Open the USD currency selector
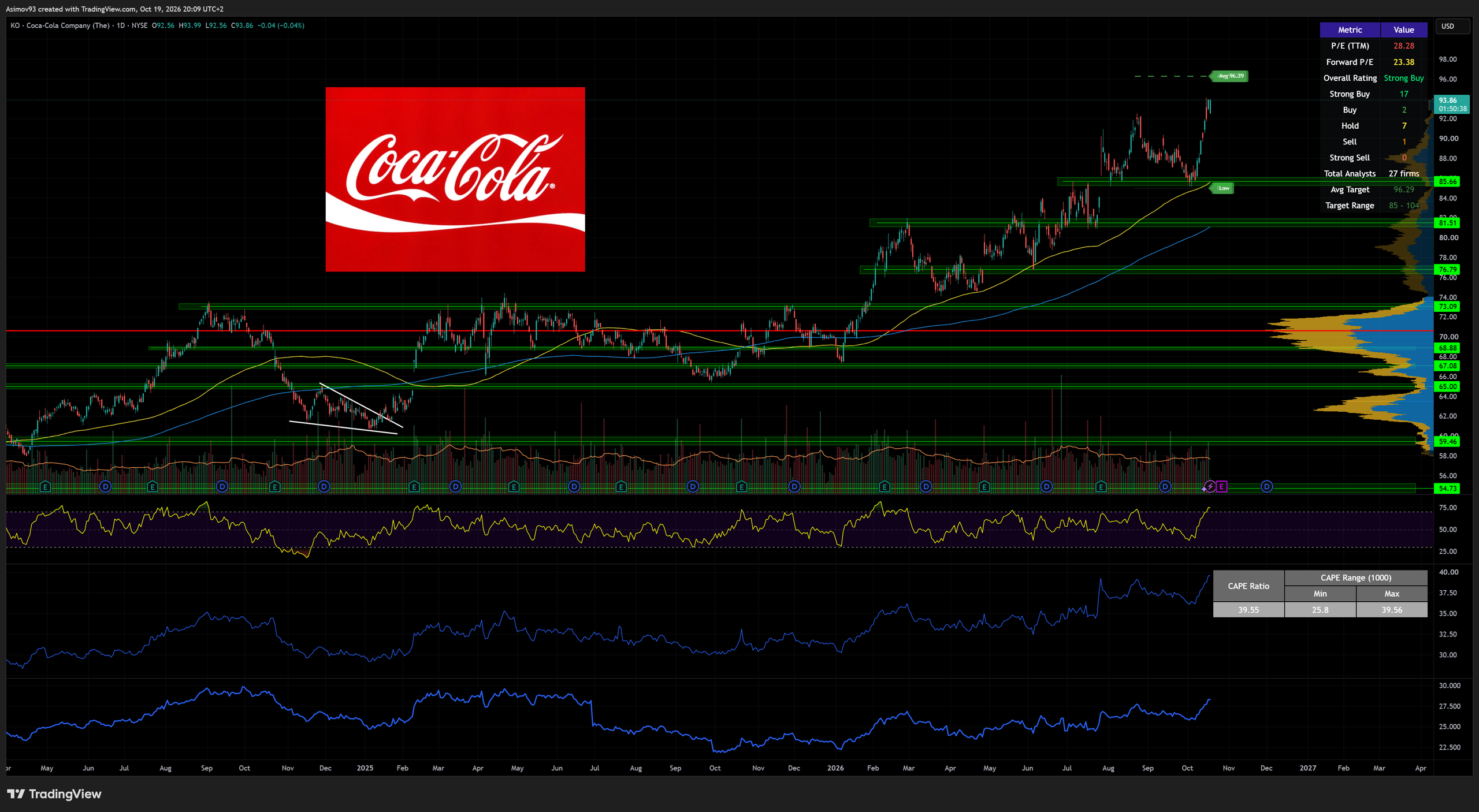 tap(1452, 26)
